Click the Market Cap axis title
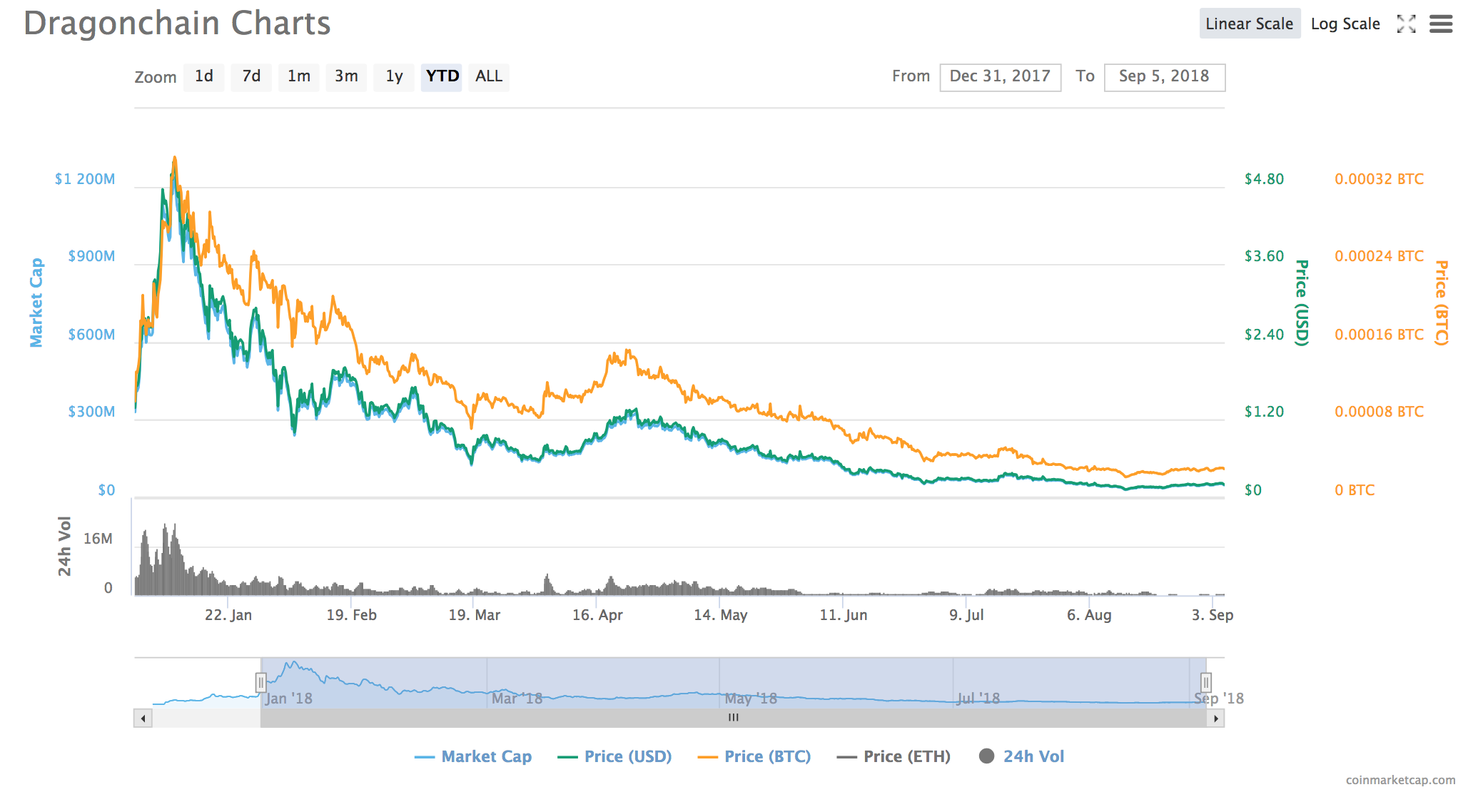The width and height of the screenshot is (1473, 812). pos(36,303)
